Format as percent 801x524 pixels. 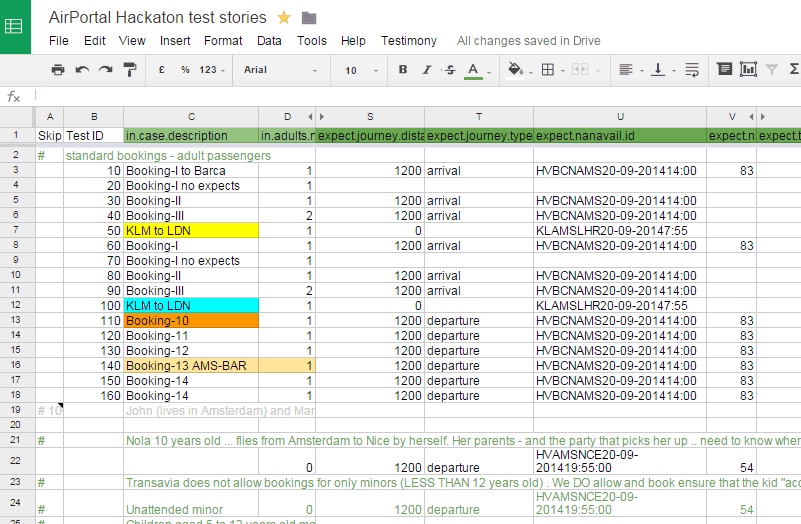[185, 70]
